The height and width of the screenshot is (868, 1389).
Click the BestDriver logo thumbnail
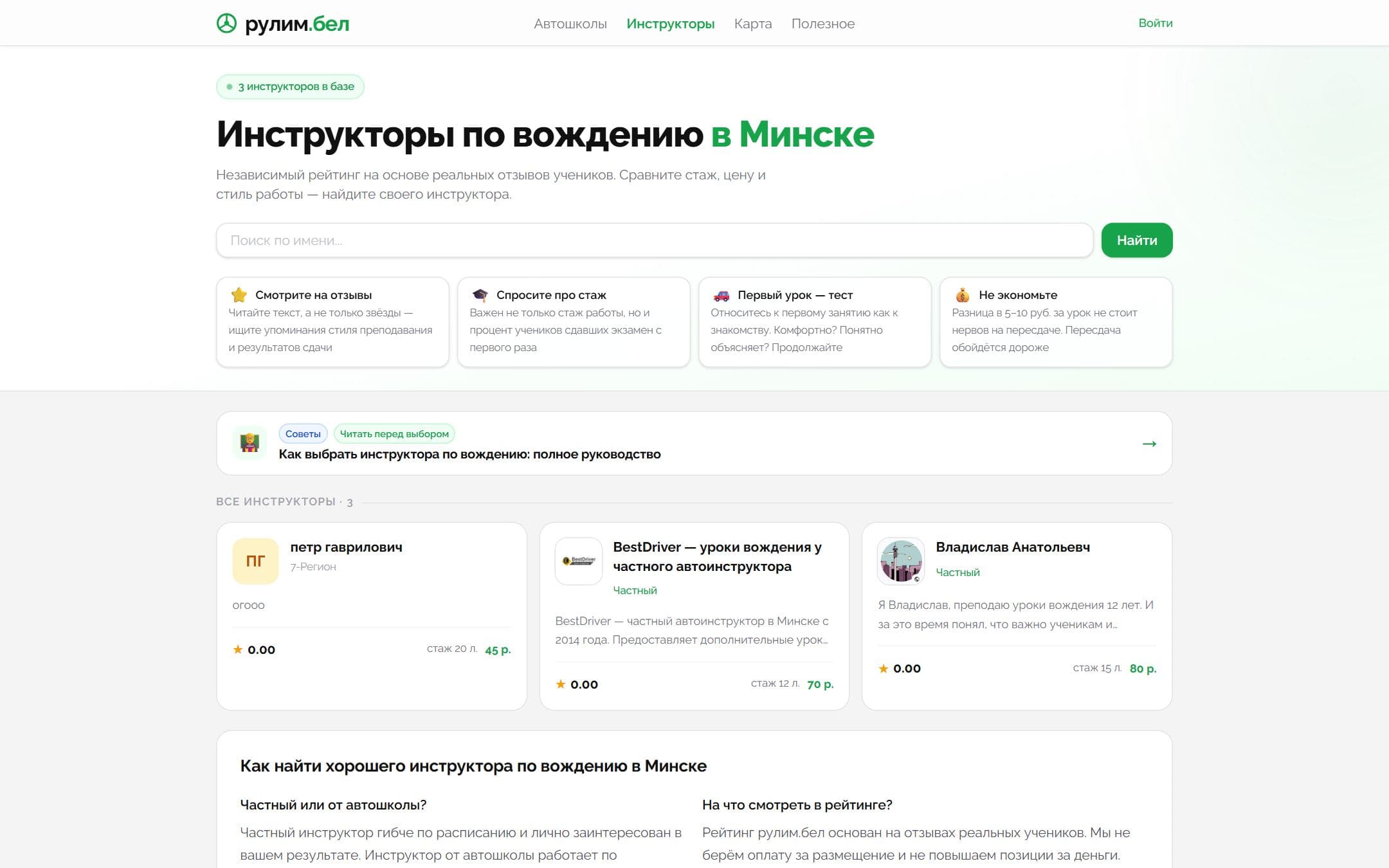tap(579, 561)
